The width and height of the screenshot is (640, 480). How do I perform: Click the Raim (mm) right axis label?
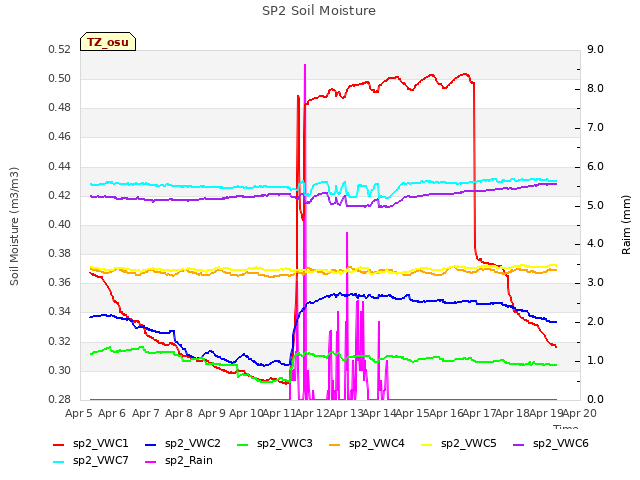pos(626,225)
